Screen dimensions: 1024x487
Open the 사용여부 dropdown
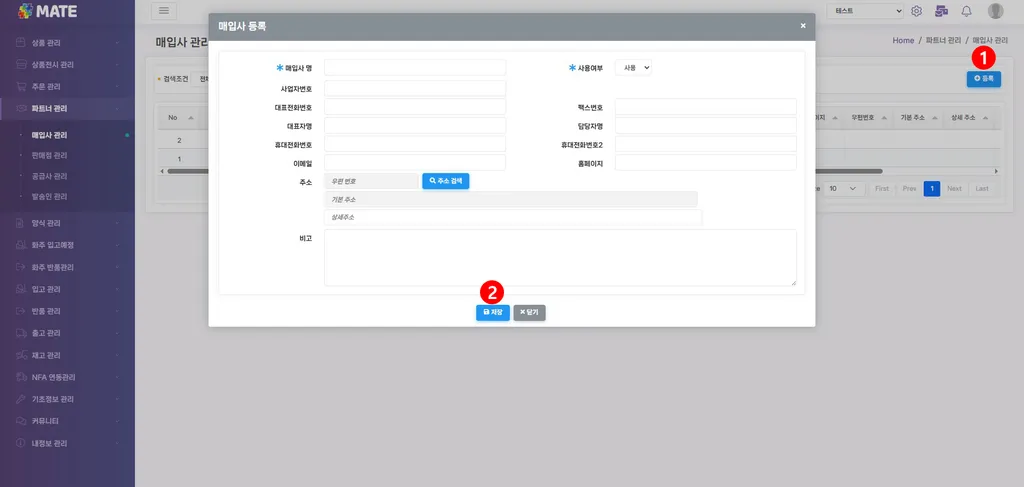[x=633, y=67]
